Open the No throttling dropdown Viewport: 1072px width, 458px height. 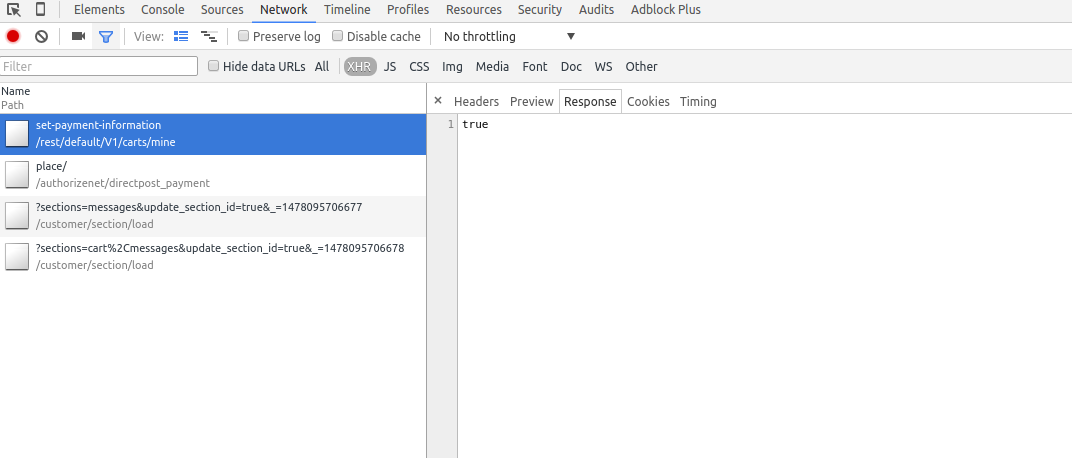point(509,36)
